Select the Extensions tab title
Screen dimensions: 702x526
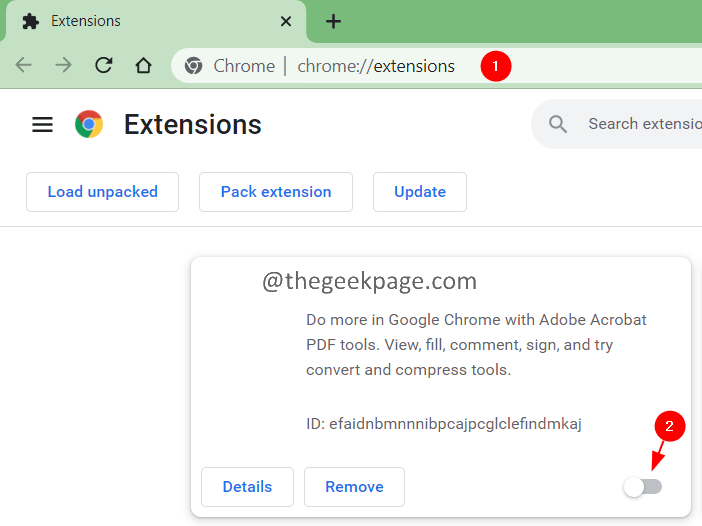click(x=86, y=21)
